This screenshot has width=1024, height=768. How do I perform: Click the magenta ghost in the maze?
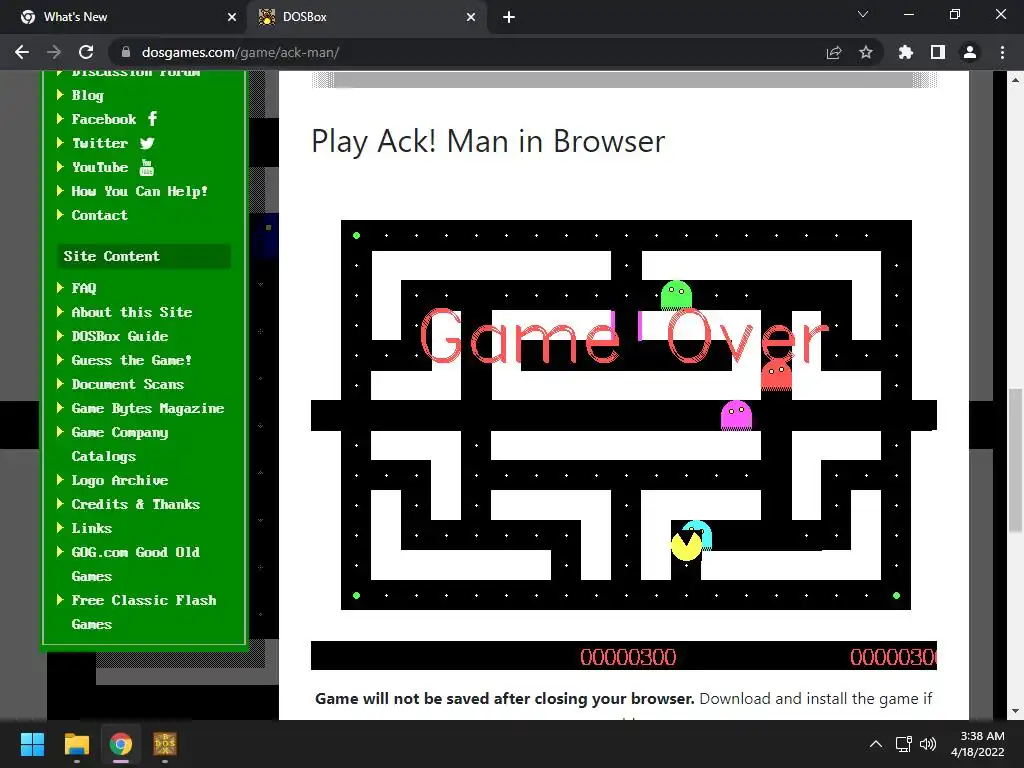pyautogui.click(x=736, y=415)
